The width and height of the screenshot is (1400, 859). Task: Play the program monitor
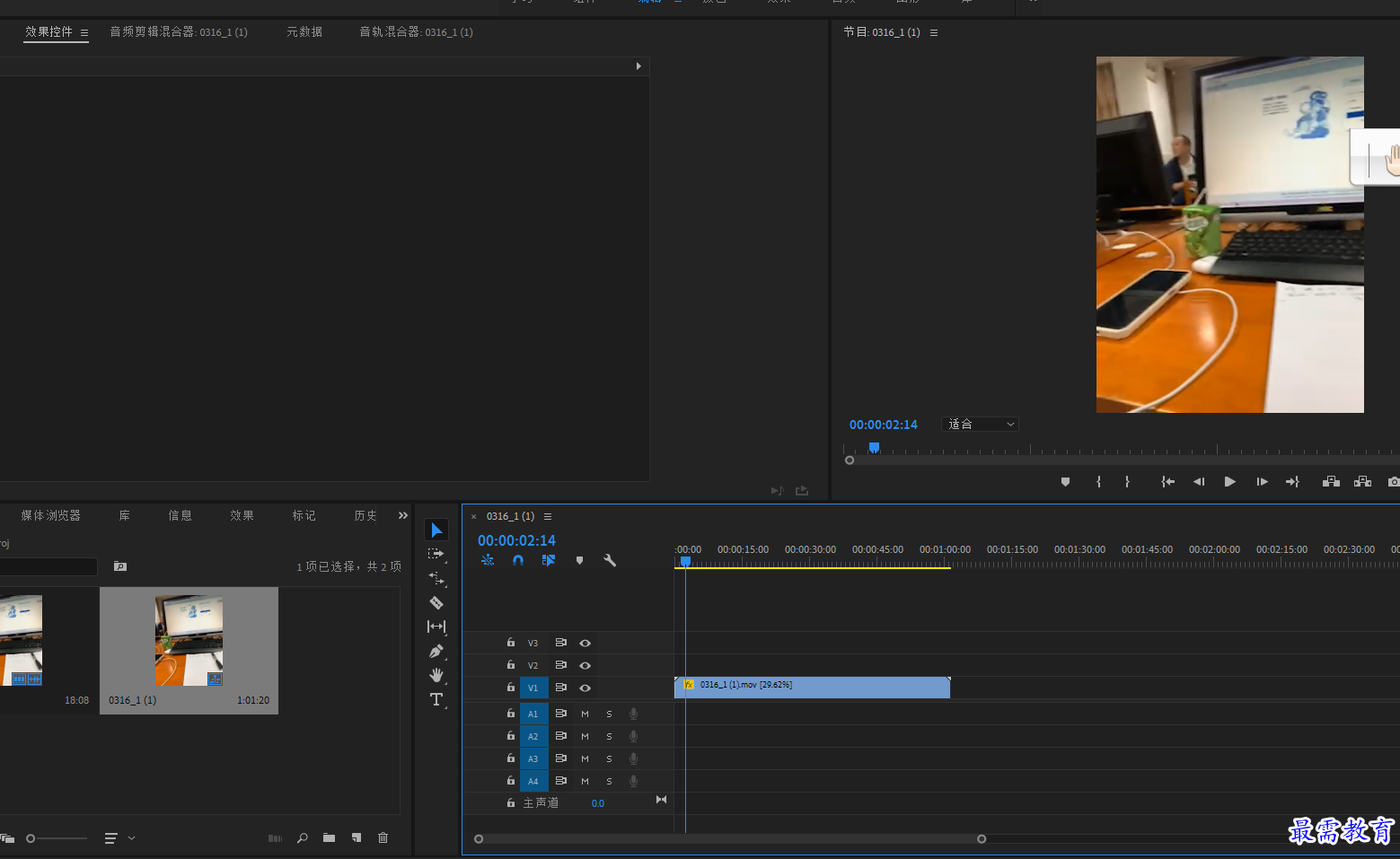[x=1230, y=482]
